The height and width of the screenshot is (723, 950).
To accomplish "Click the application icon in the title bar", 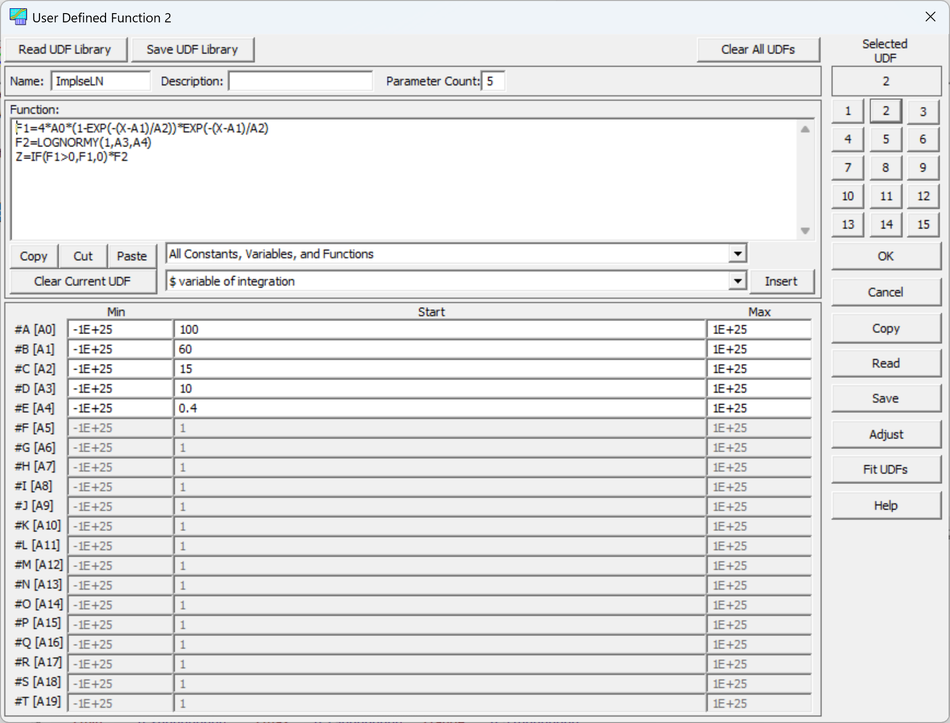I will [18, 17].
